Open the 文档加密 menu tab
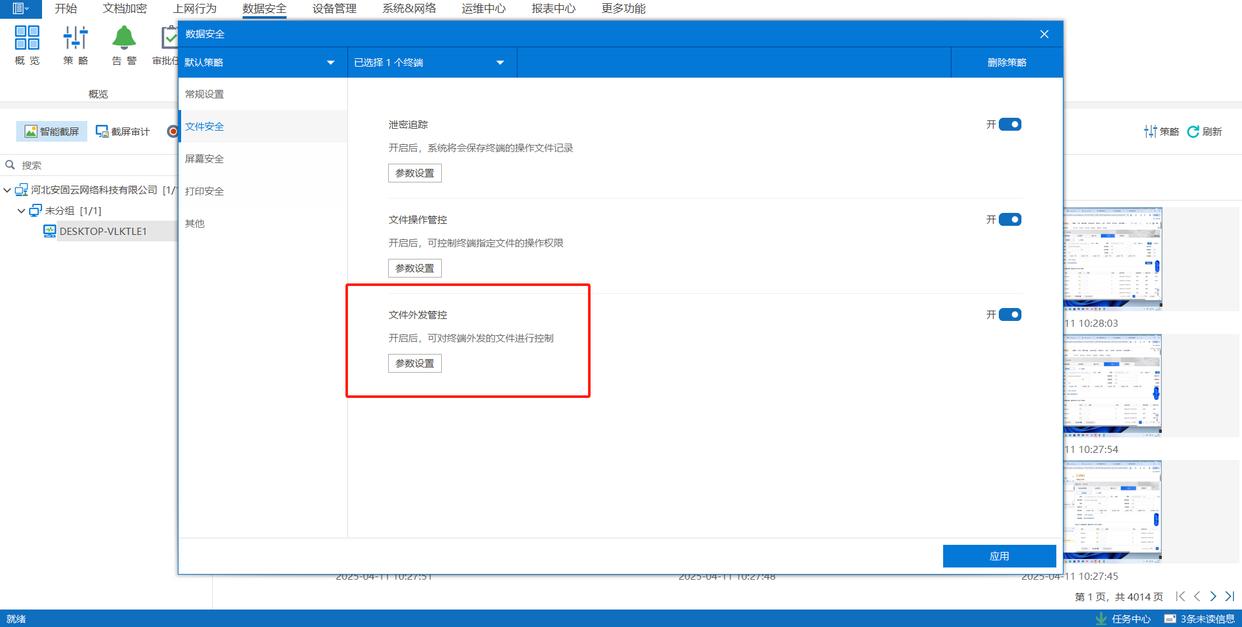The image size is (1242, 627). [x=125, y=8]
